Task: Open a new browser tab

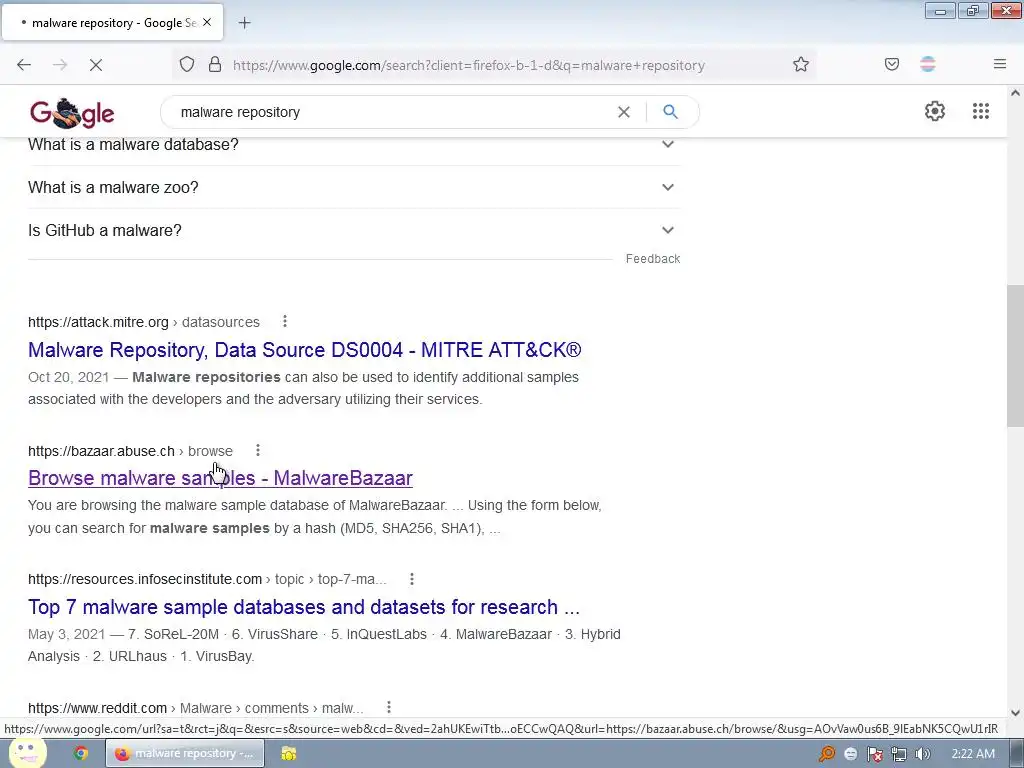Action: click(x=244, y=23)
